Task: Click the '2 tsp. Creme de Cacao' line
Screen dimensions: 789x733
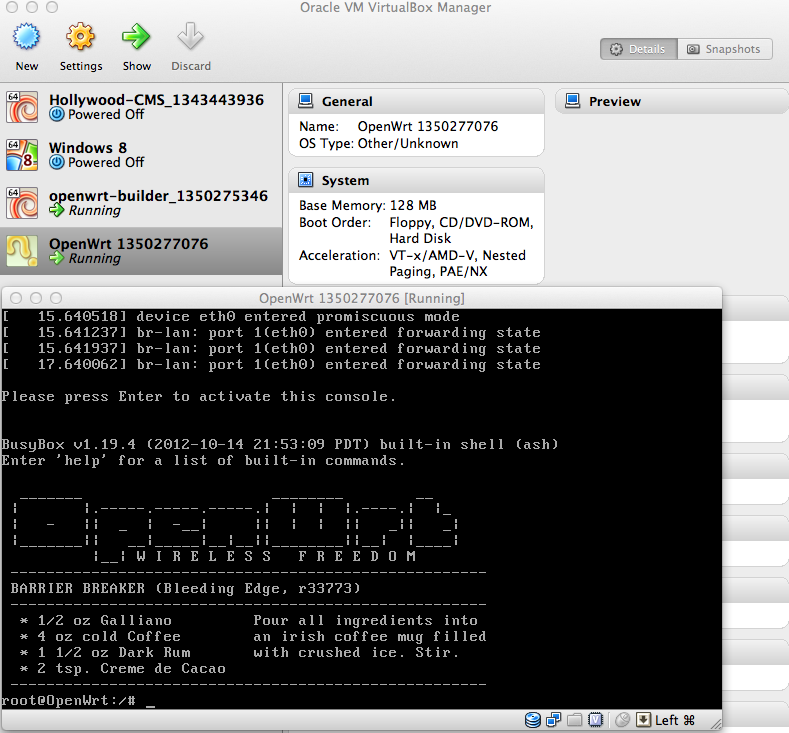Action: pyautogui.click(x=123, y=669)
